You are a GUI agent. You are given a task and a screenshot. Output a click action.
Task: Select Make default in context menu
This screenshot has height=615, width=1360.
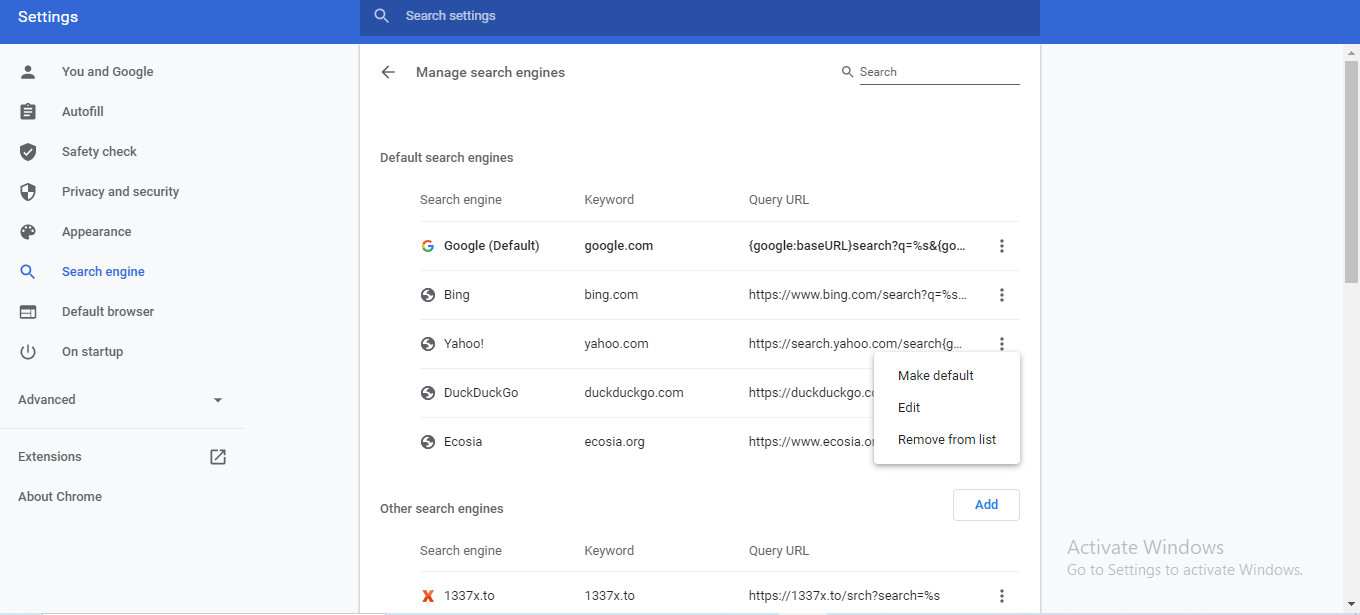tap(947, 376)
